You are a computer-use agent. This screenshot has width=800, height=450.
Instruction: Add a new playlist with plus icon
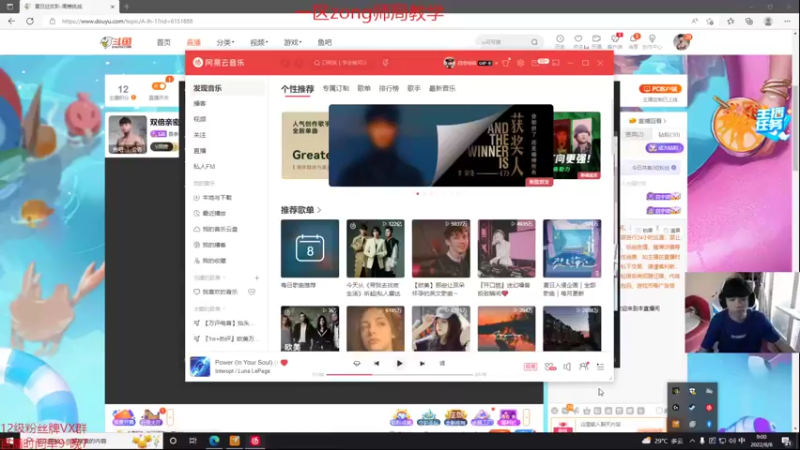coord(257,278)
